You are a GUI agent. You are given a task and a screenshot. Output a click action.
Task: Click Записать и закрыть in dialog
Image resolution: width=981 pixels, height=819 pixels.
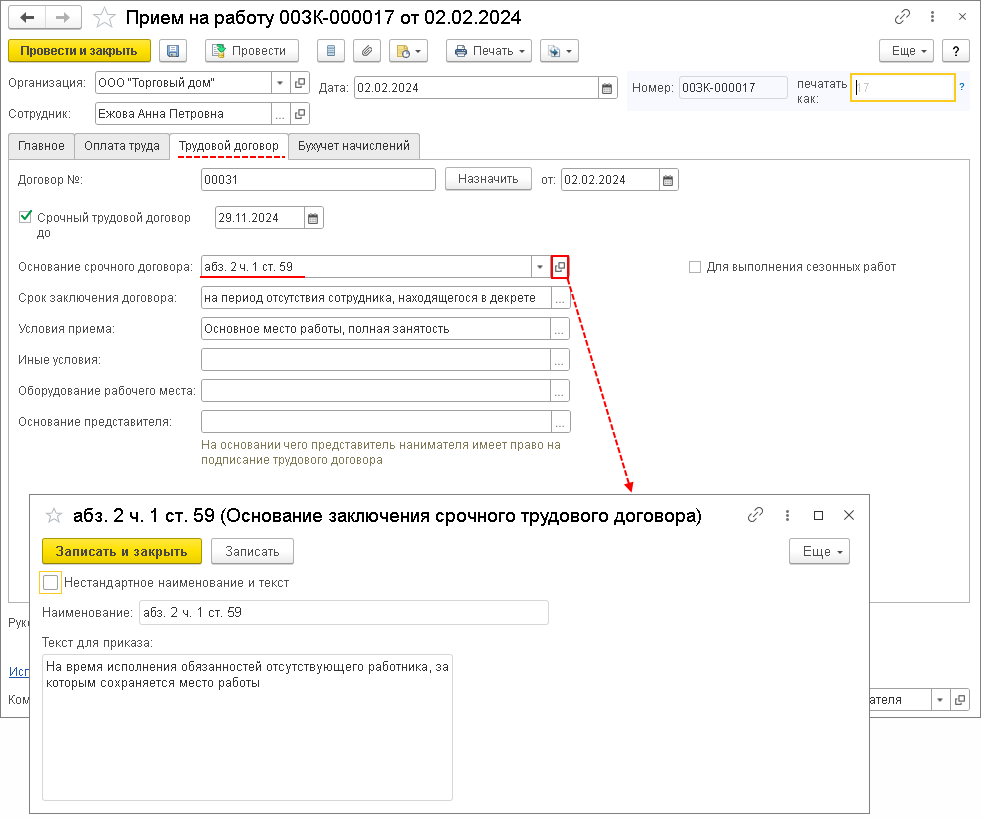121,552
